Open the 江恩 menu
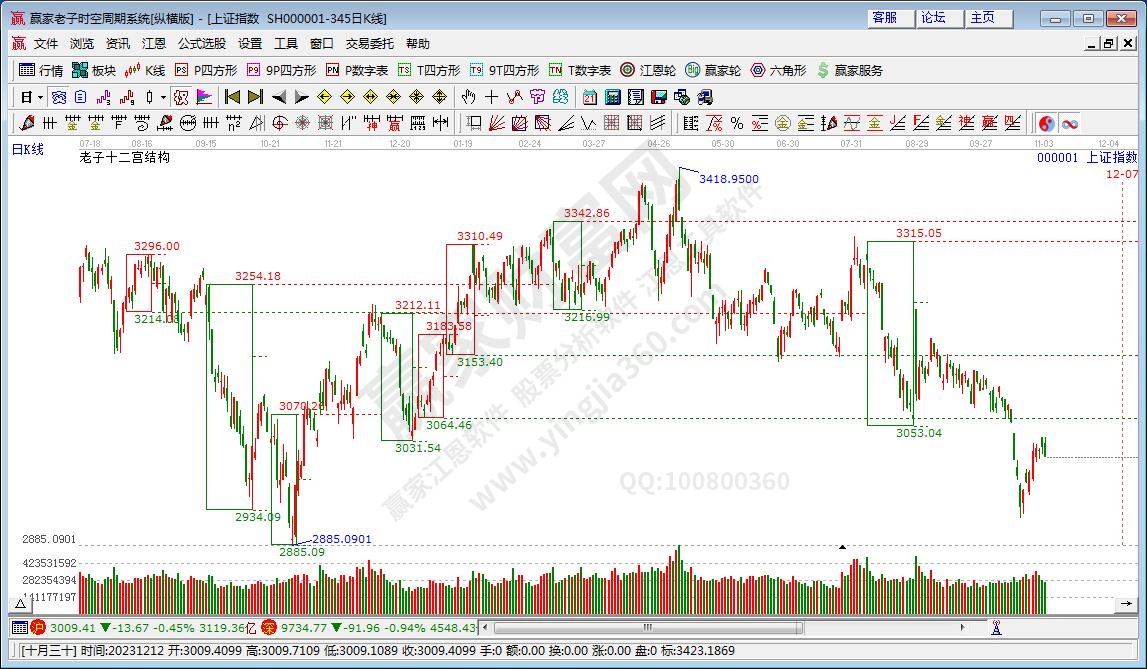 click(154, 44)
